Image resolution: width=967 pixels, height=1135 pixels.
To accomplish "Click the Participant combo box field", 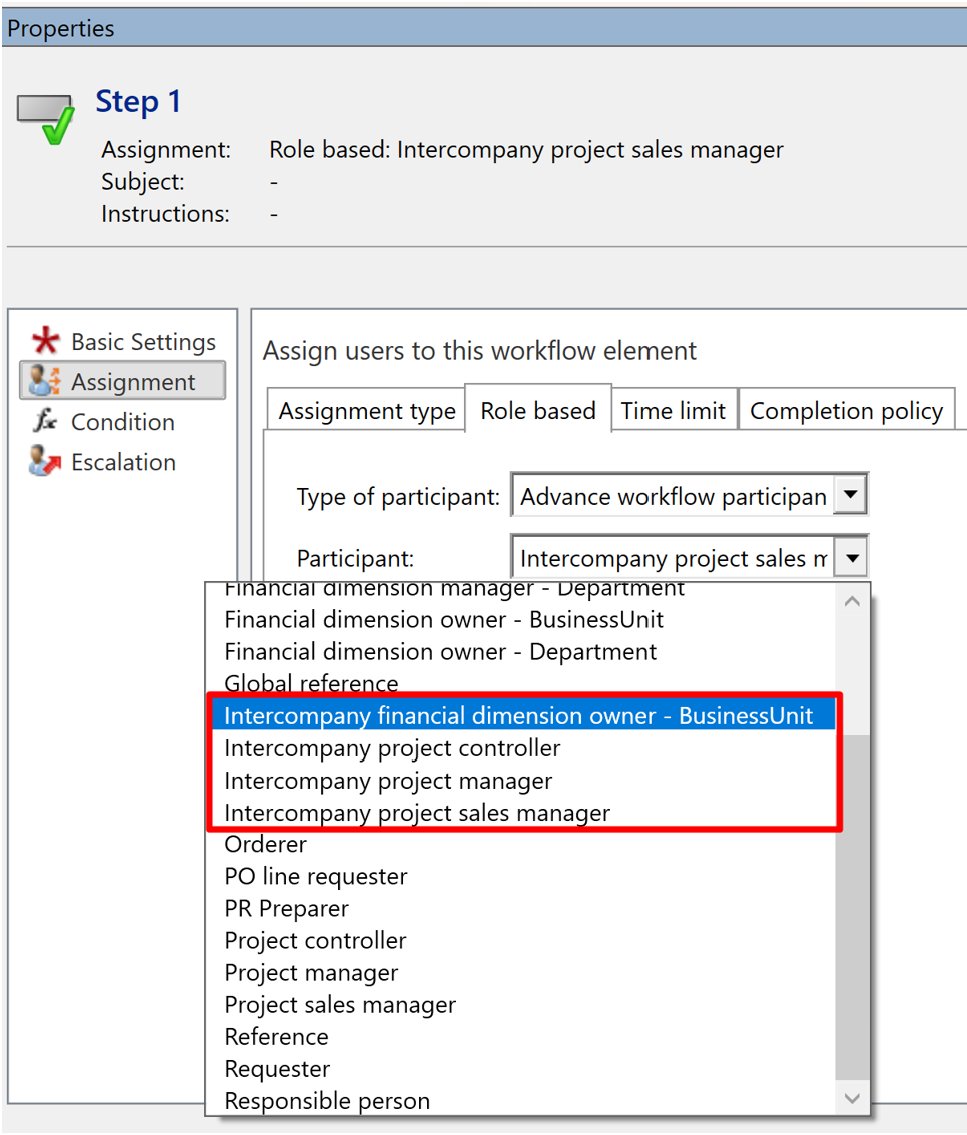I will (x=672, y=558).
